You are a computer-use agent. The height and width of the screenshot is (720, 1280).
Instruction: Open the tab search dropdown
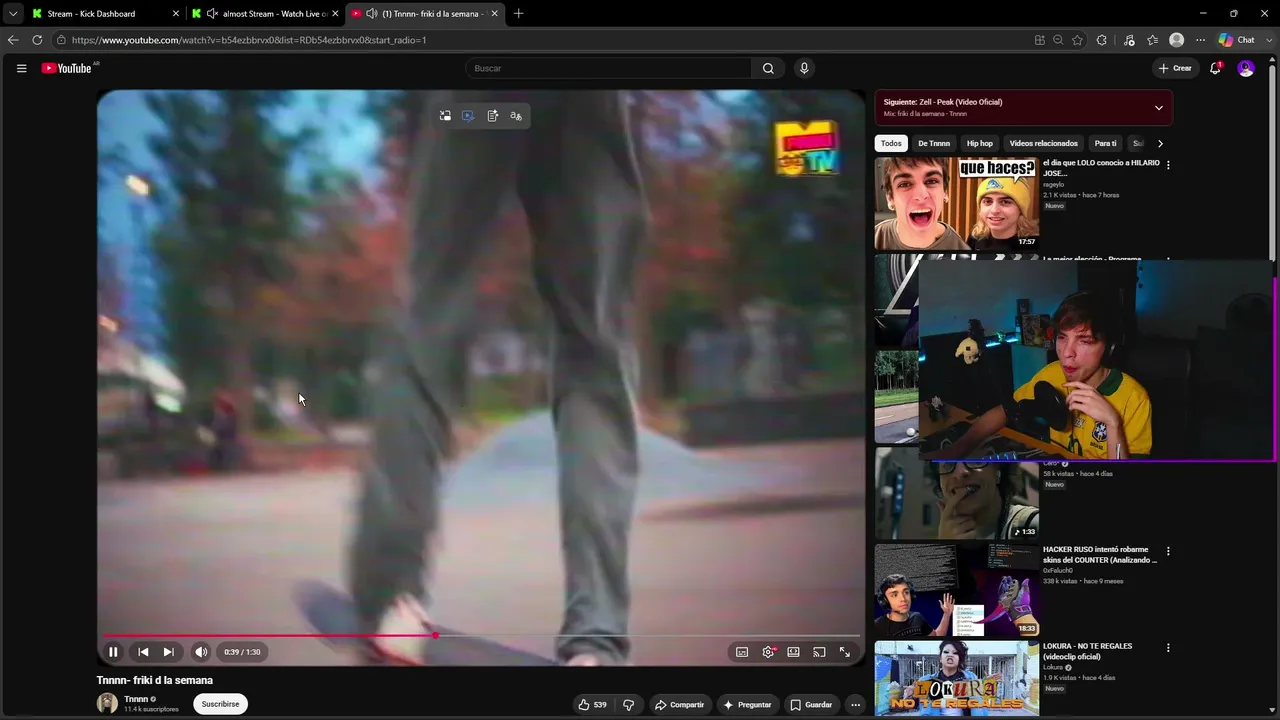point(13,14)
